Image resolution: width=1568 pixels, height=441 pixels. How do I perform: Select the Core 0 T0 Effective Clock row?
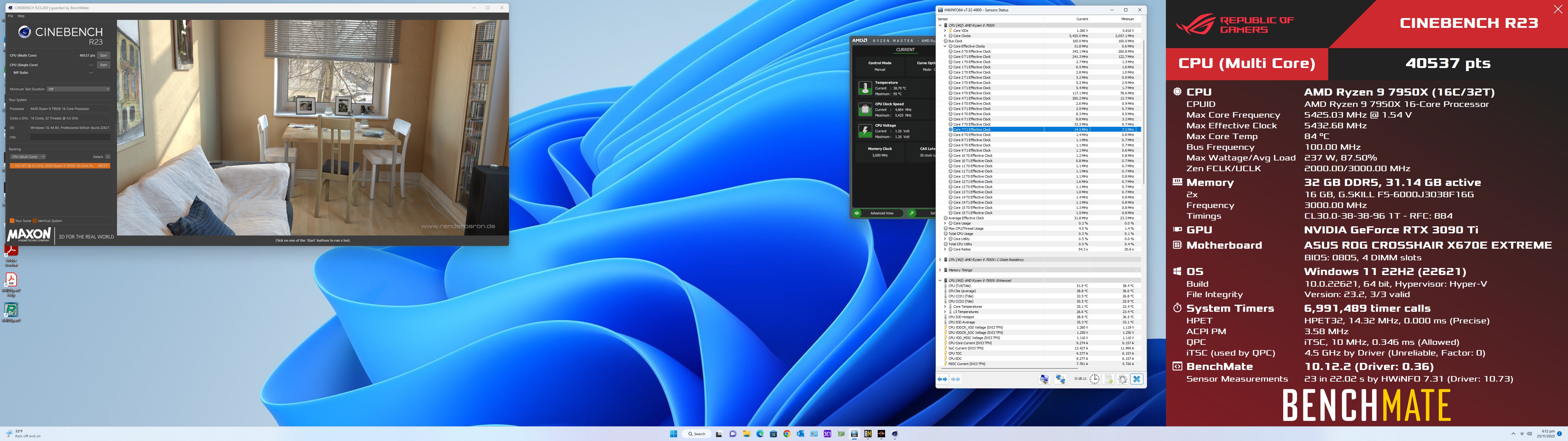tap(1043, 51)
